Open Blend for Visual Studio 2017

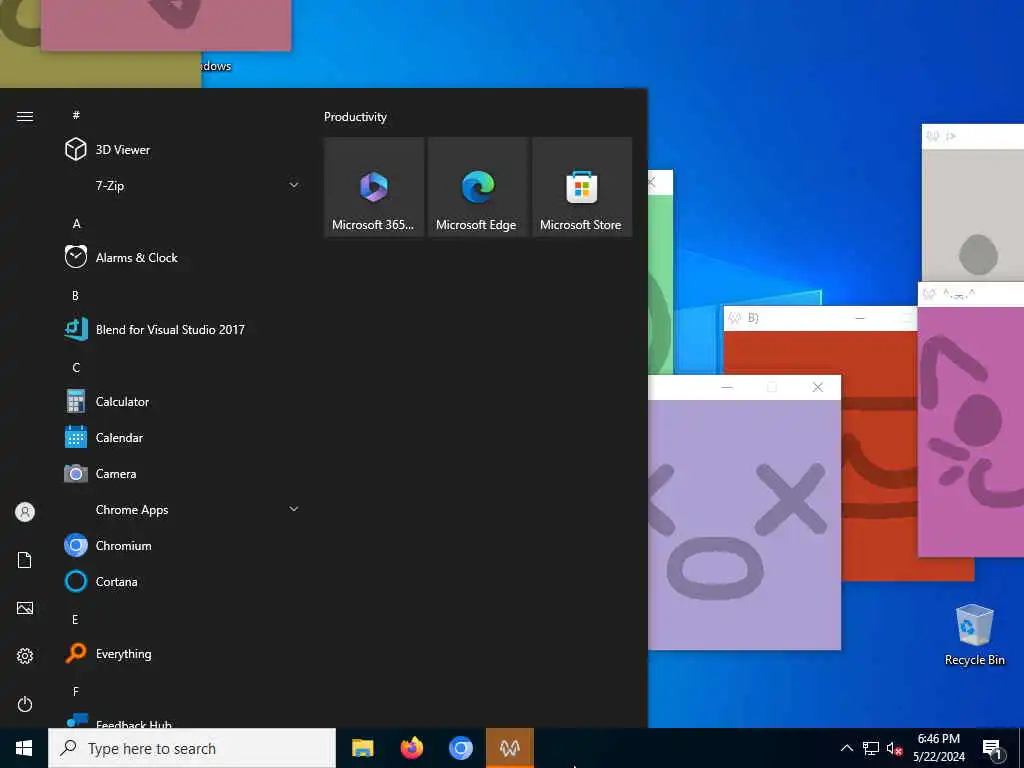pos(183,329)
